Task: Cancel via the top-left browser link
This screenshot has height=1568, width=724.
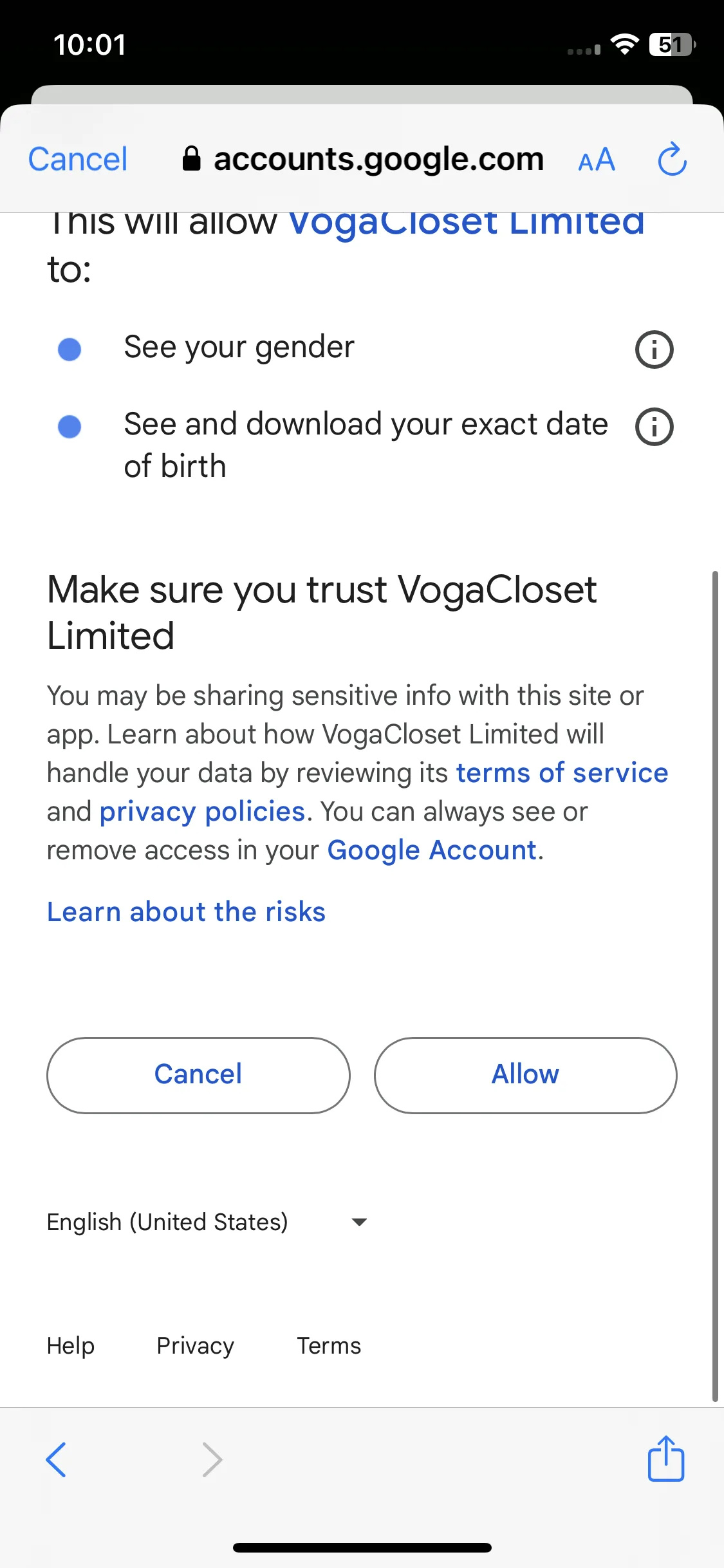Action: point(78,159)
